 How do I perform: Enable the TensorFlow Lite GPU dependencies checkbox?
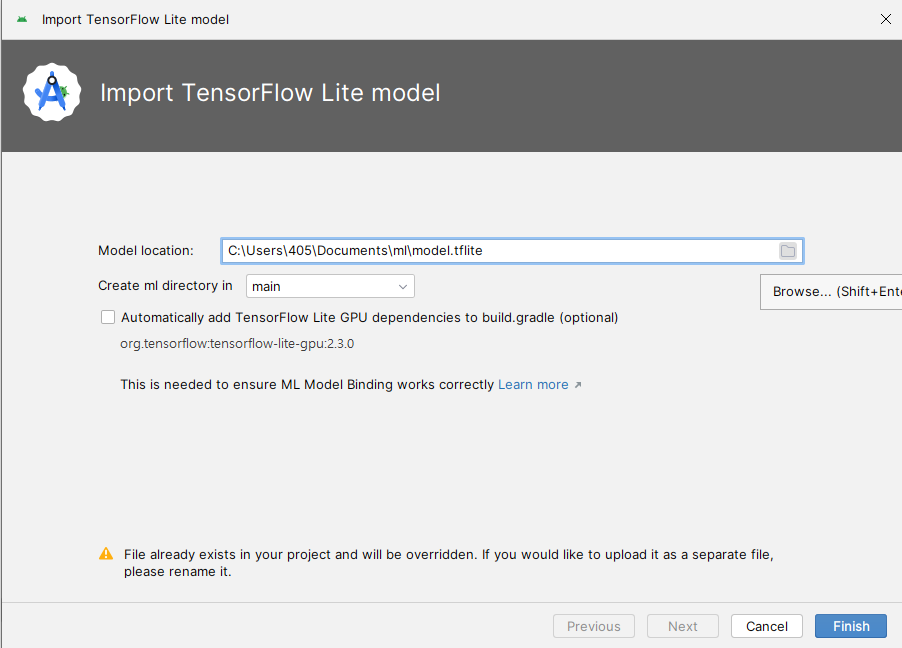[x=108, y=317]
